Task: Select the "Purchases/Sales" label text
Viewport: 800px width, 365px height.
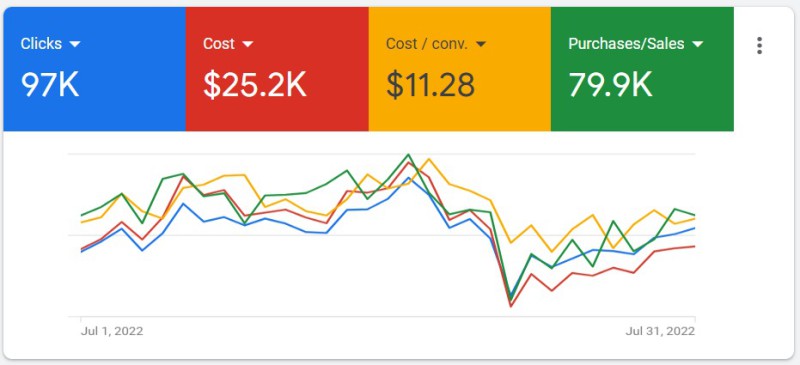Action: [x=627, y=44]
